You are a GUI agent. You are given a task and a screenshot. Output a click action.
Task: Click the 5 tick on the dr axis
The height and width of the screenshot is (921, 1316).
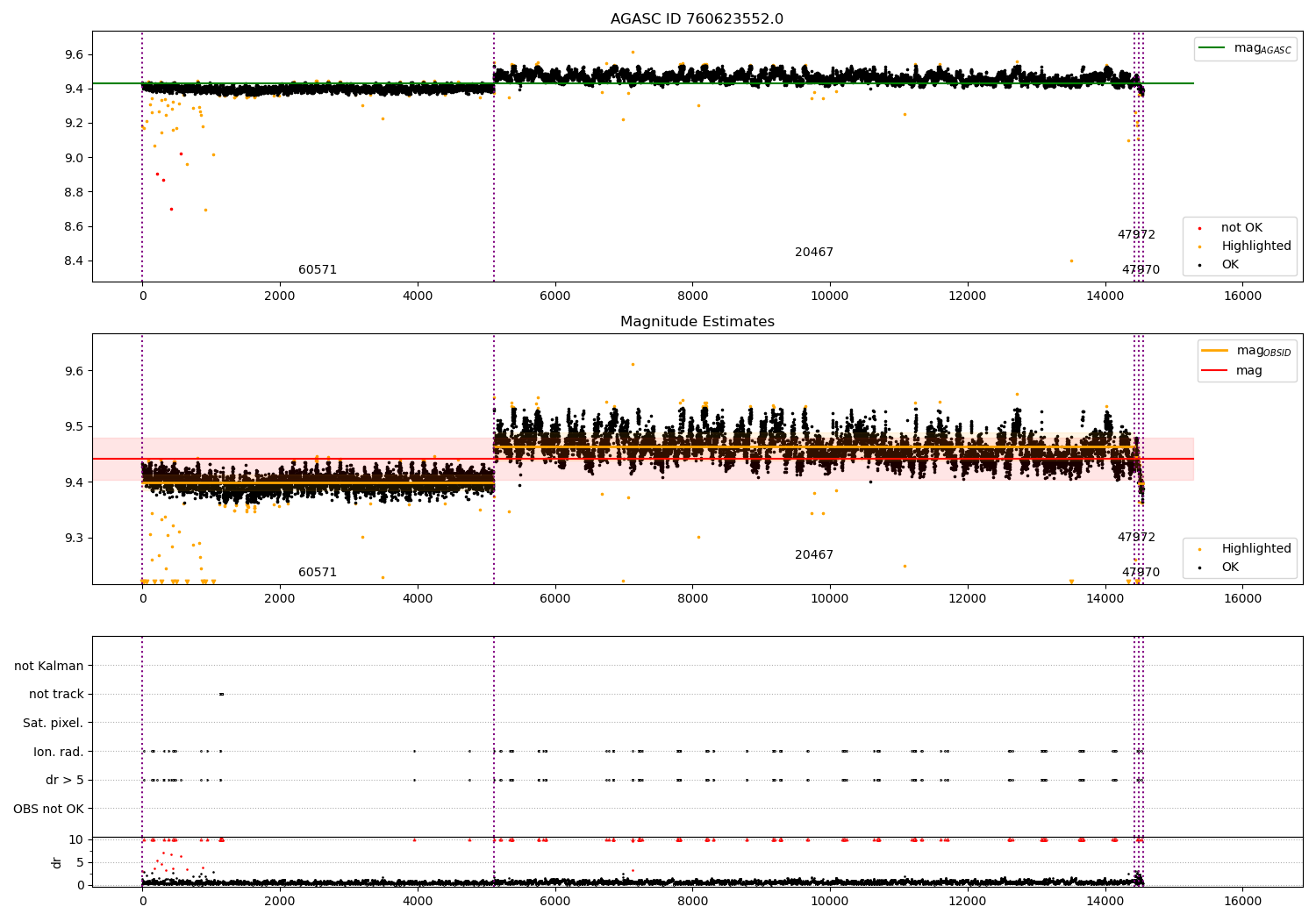point(81,863)
